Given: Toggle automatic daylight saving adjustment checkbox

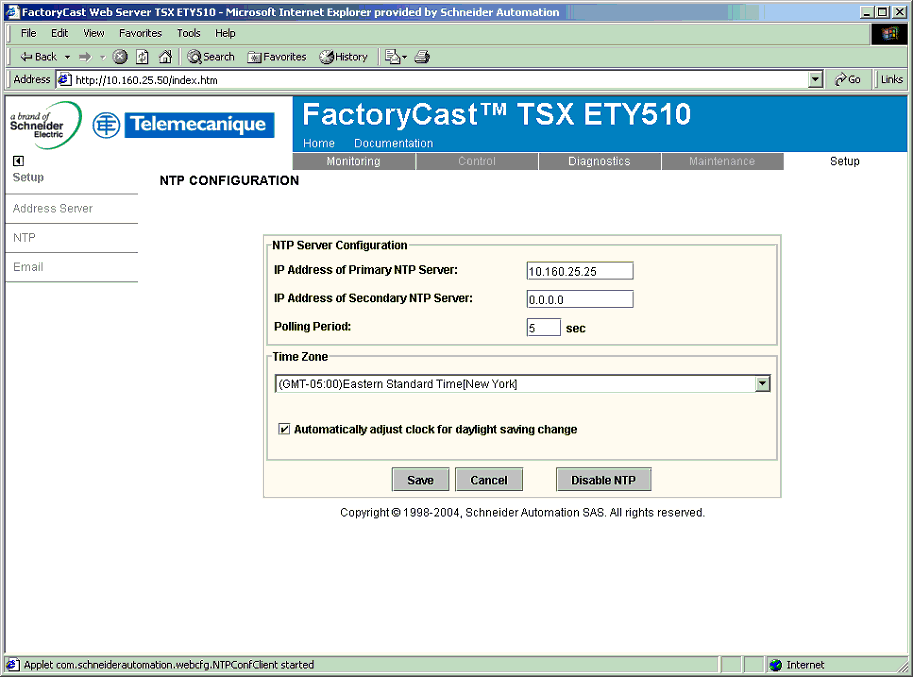Looking at the screenshot, I should click(x=284, y=429).
